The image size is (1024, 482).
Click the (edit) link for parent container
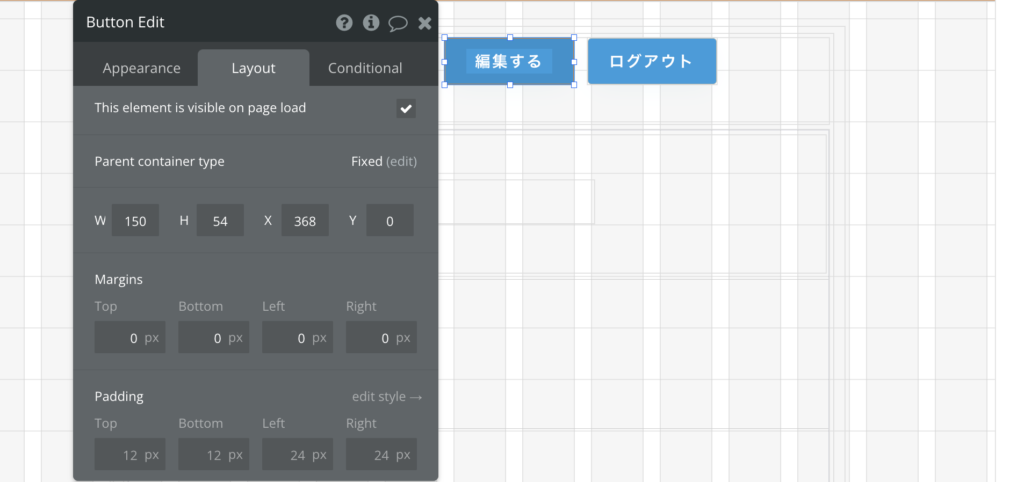[401, 161]
